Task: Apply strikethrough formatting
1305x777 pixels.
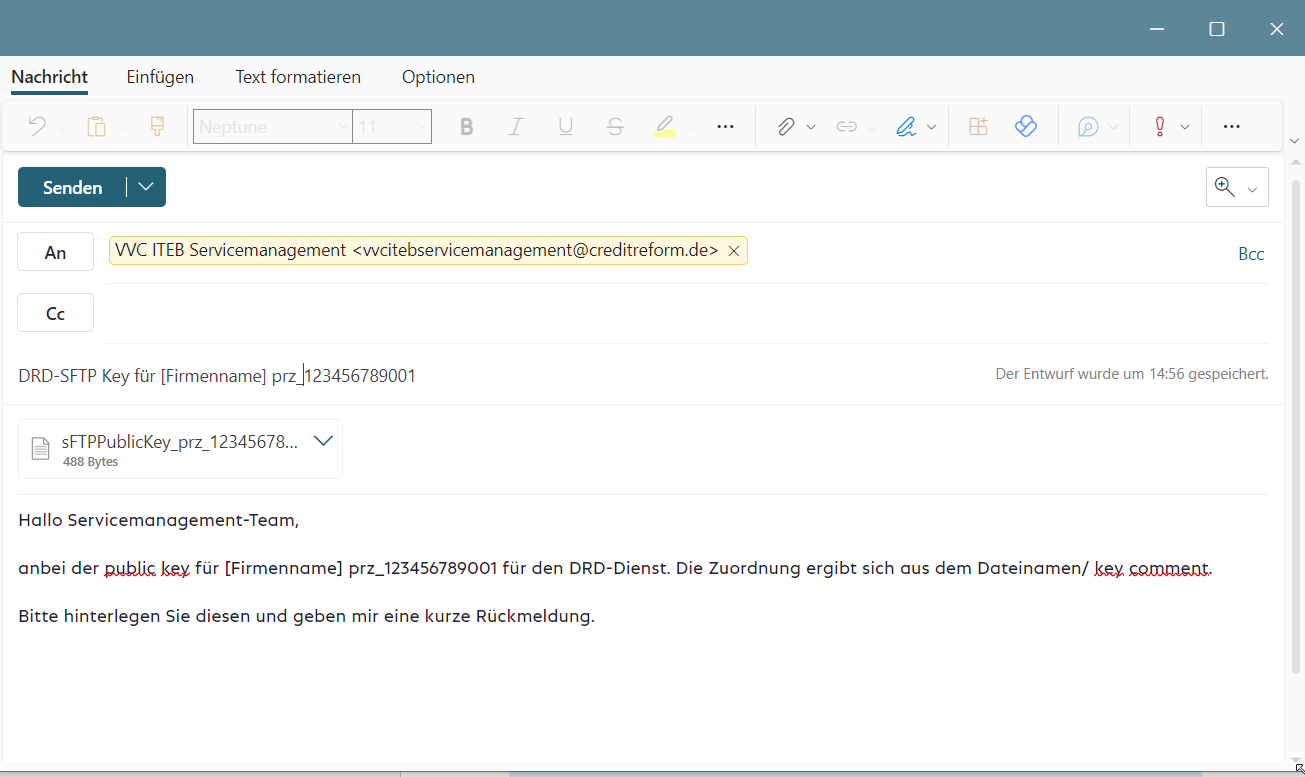Action: tap(614, 126)
